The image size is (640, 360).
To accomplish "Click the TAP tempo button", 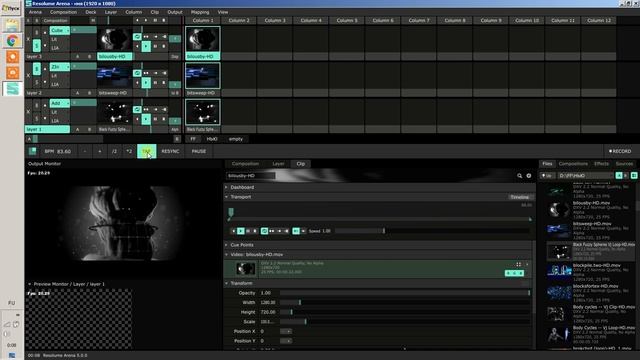I will pyautogui.click(x=147, y=151).
